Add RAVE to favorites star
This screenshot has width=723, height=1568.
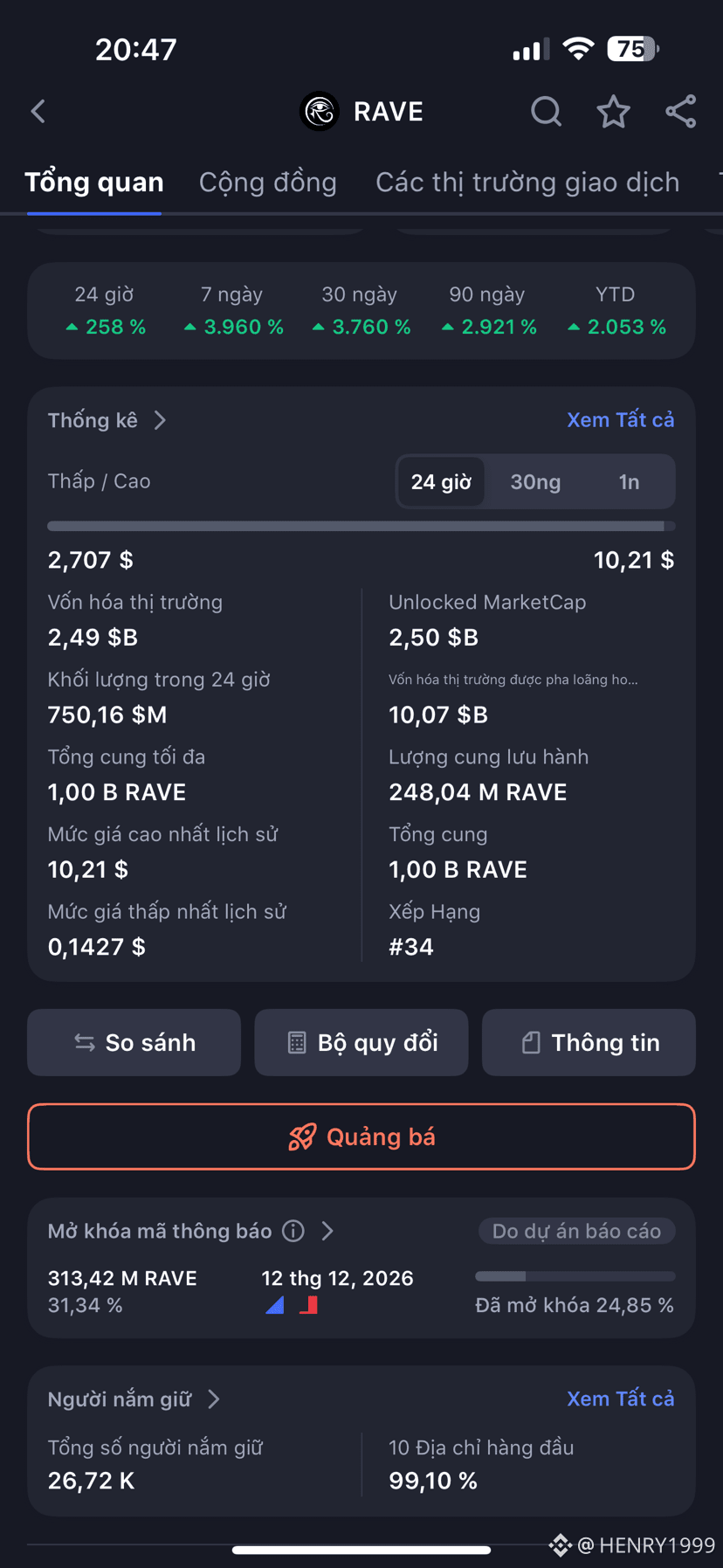click(x=613, y=112)
